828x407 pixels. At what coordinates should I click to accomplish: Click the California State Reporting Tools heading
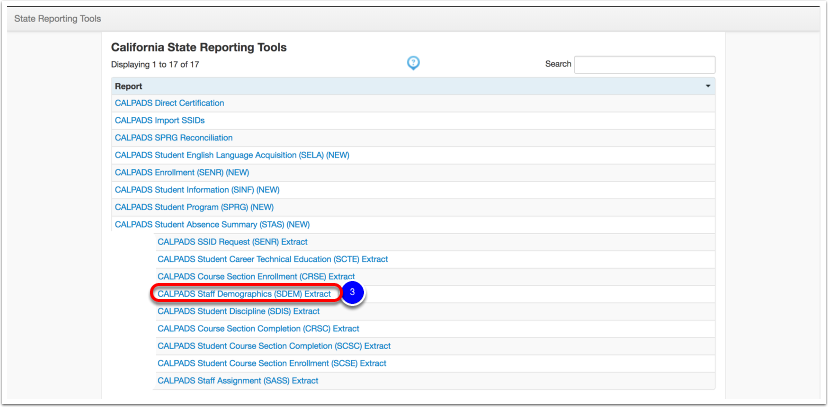click(199, 48)
